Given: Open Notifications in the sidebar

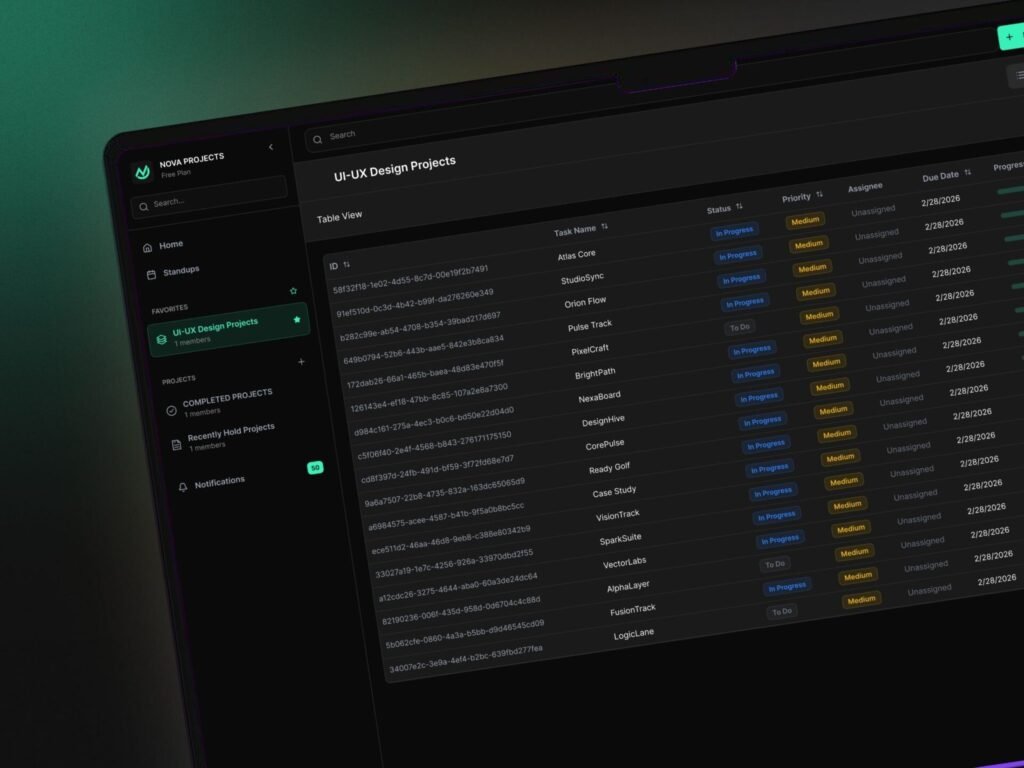Looking at the screenshot, I should click(219, 483).
